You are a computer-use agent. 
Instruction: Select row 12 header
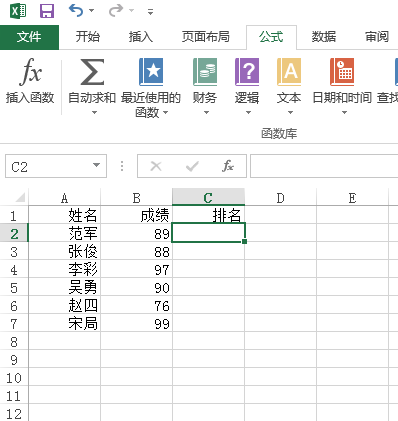(x=14, y=414)
